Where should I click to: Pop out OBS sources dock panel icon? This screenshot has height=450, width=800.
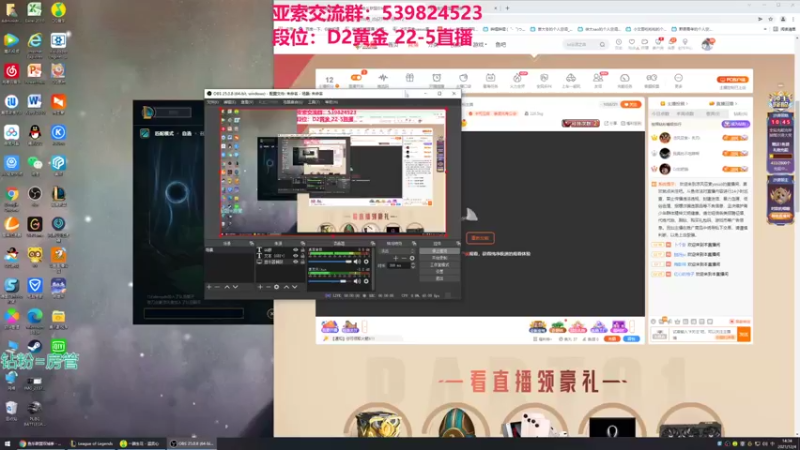(x=303, y=243)
